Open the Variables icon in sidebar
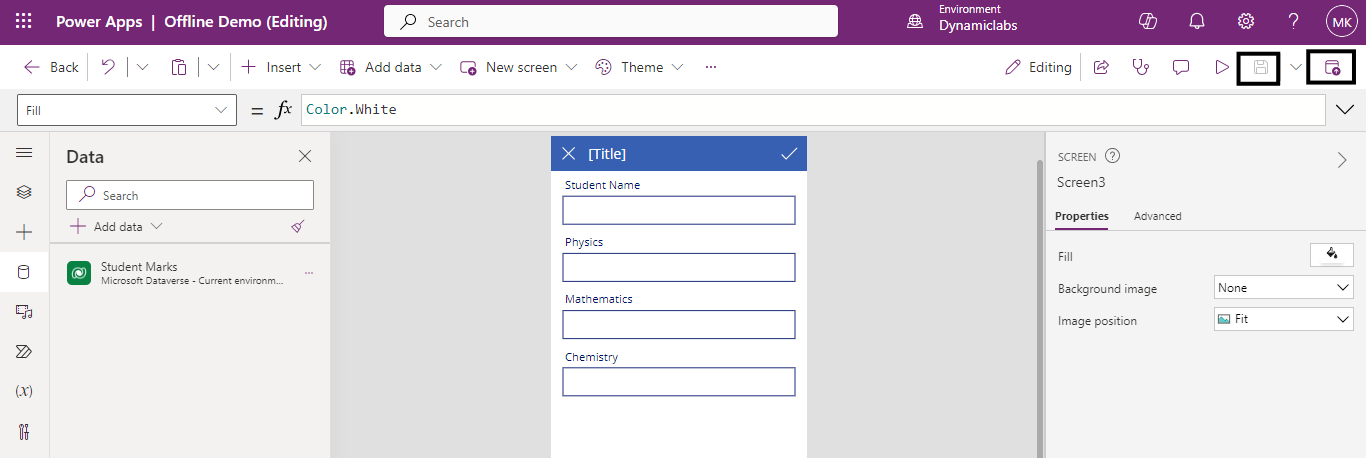 pos(24,391)
